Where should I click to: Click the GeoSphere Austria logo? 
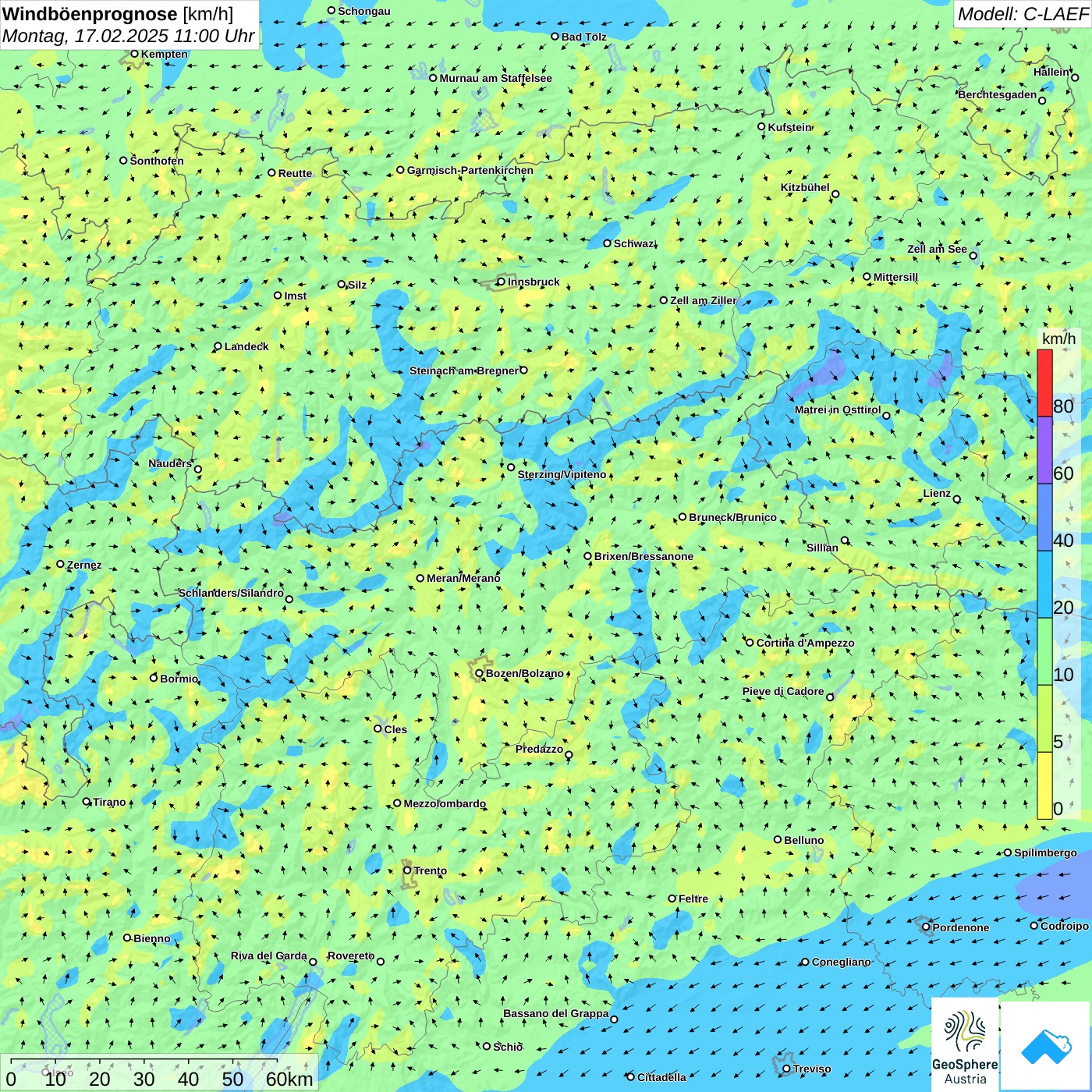965,1044
